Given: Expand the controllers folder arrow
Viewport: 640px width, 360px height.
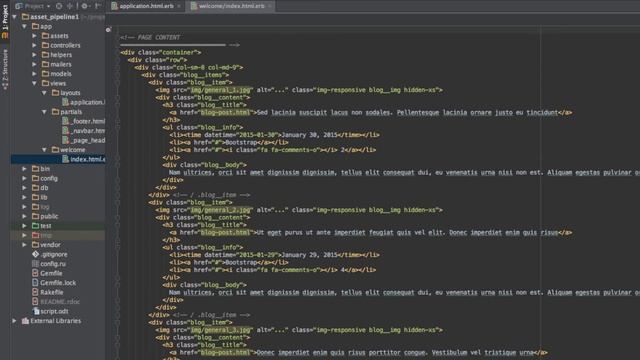Looking at the screenshot, I should [x=35, y=45].
